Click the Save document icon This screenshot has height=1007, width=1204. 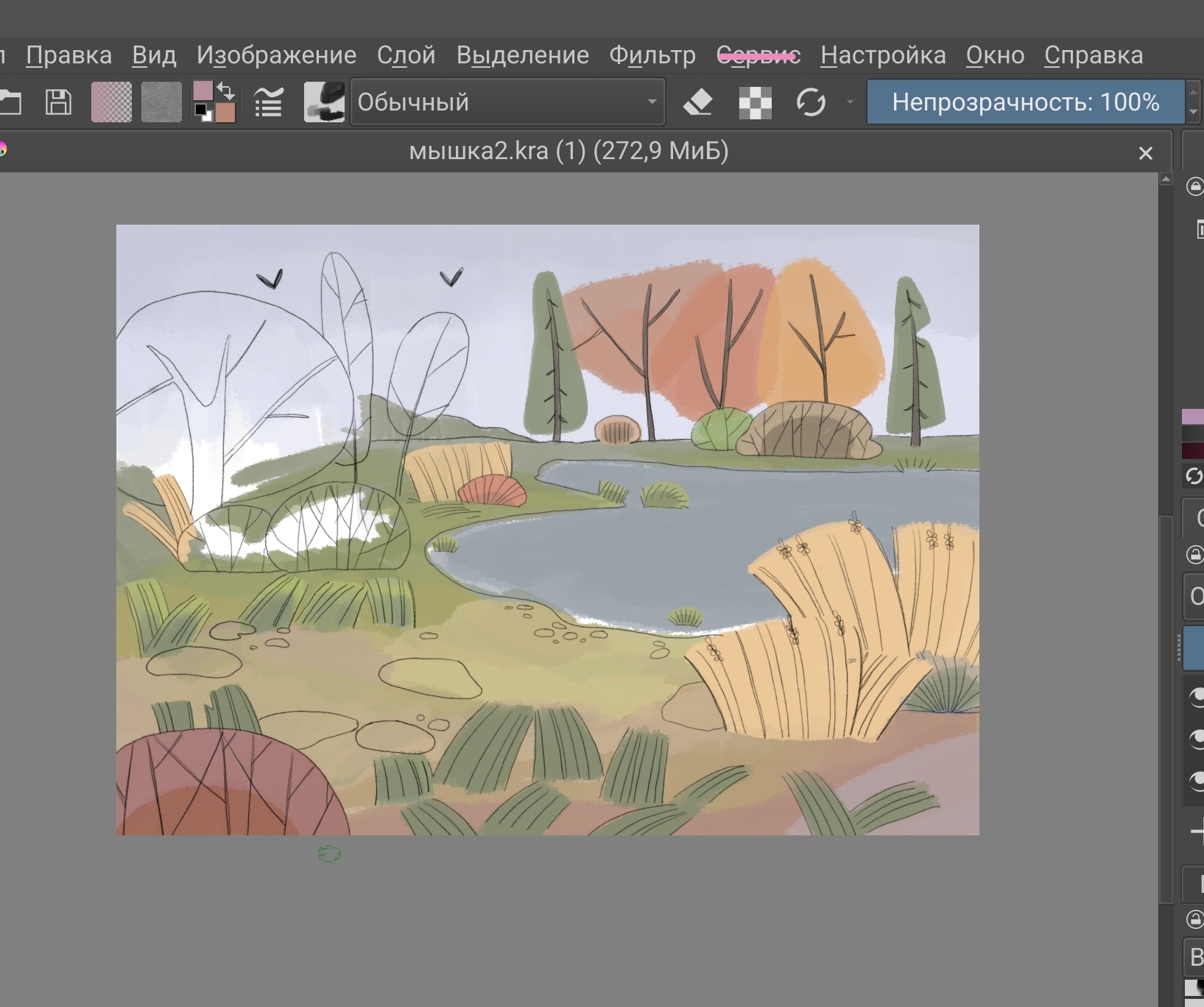pyautogui.click(x=58, y=102)
